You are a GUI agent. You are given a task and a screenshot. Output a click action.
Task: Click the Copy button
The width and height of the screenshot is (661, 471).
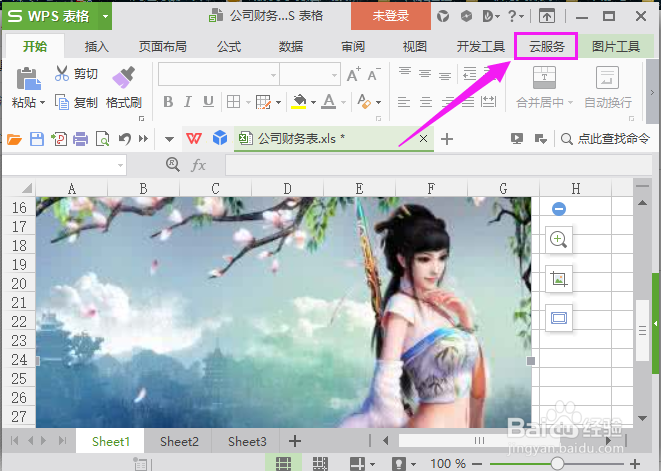(x=76, y=102)
